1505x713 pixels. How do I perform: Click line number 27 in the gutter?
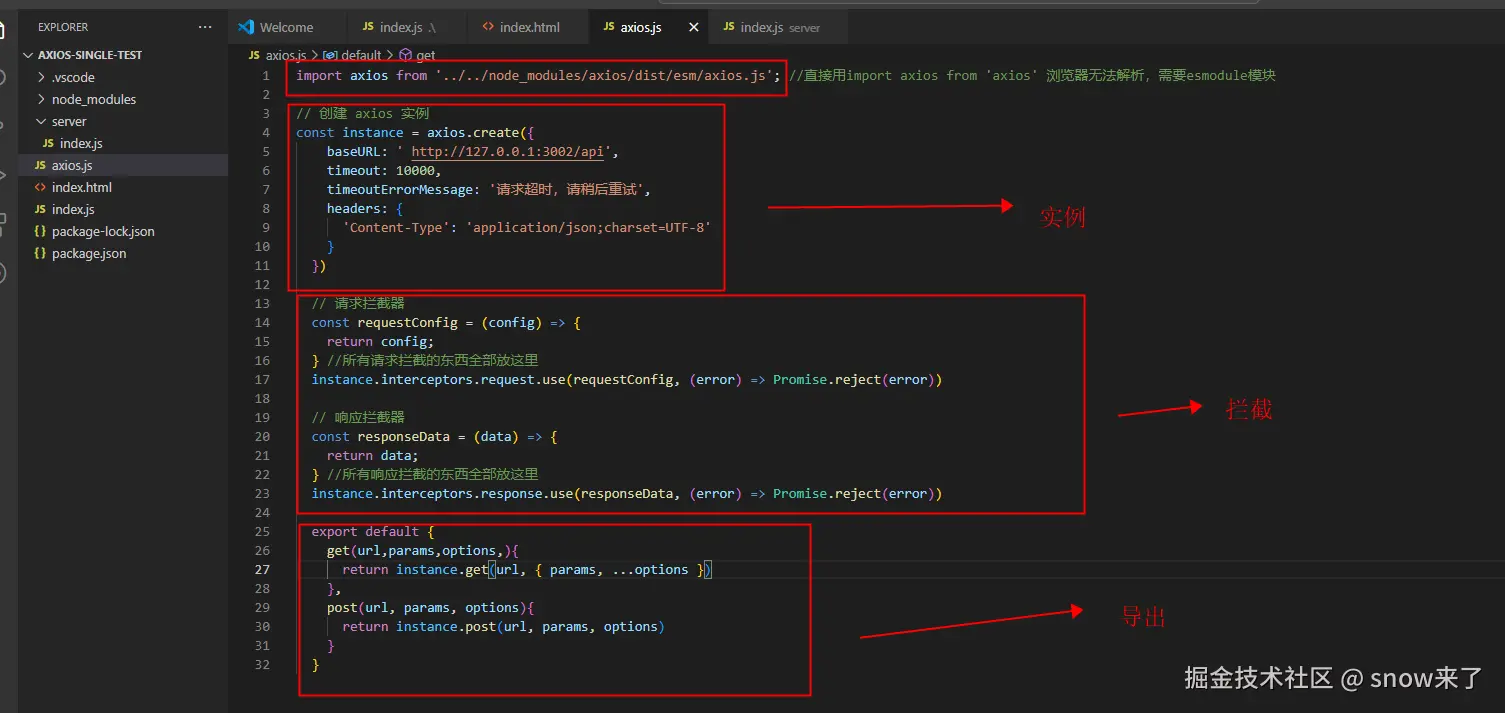click(262, 570)
